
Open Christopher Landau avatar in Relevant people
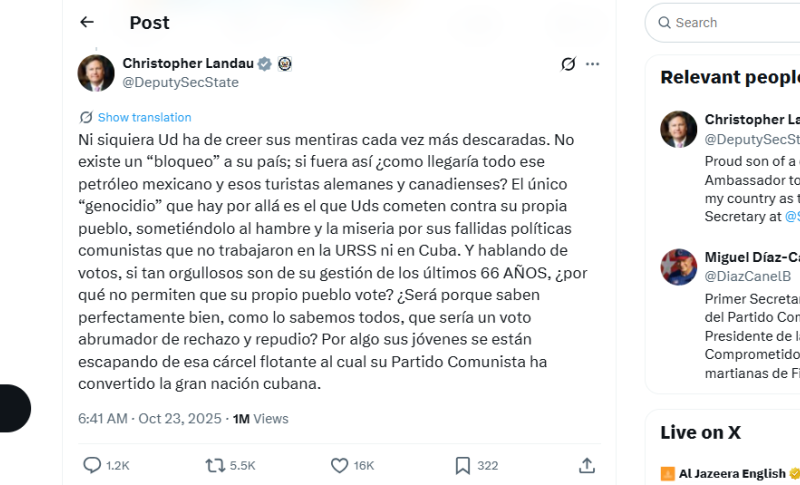(679, 130)
